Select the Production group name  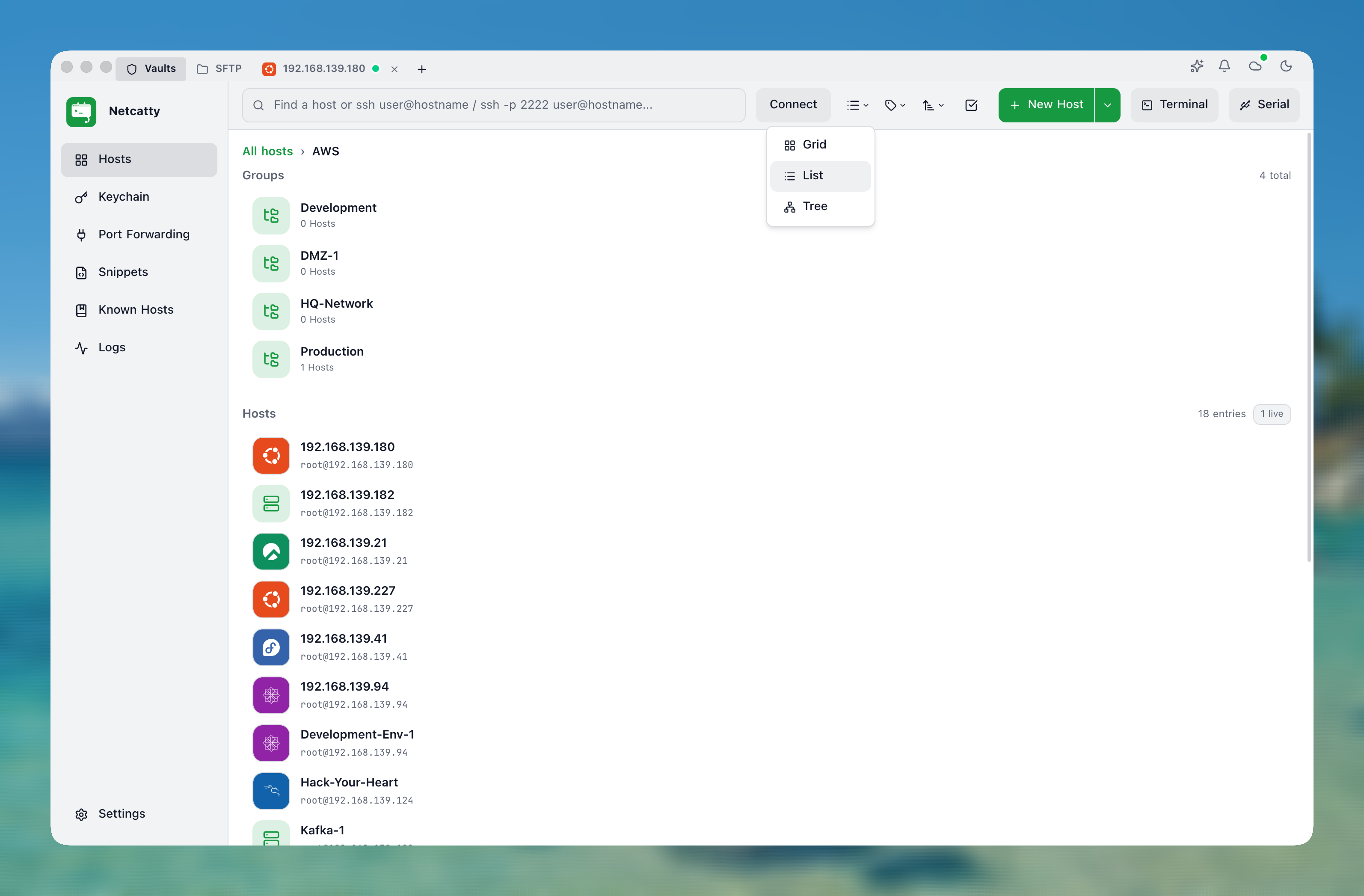coord(332,352)
